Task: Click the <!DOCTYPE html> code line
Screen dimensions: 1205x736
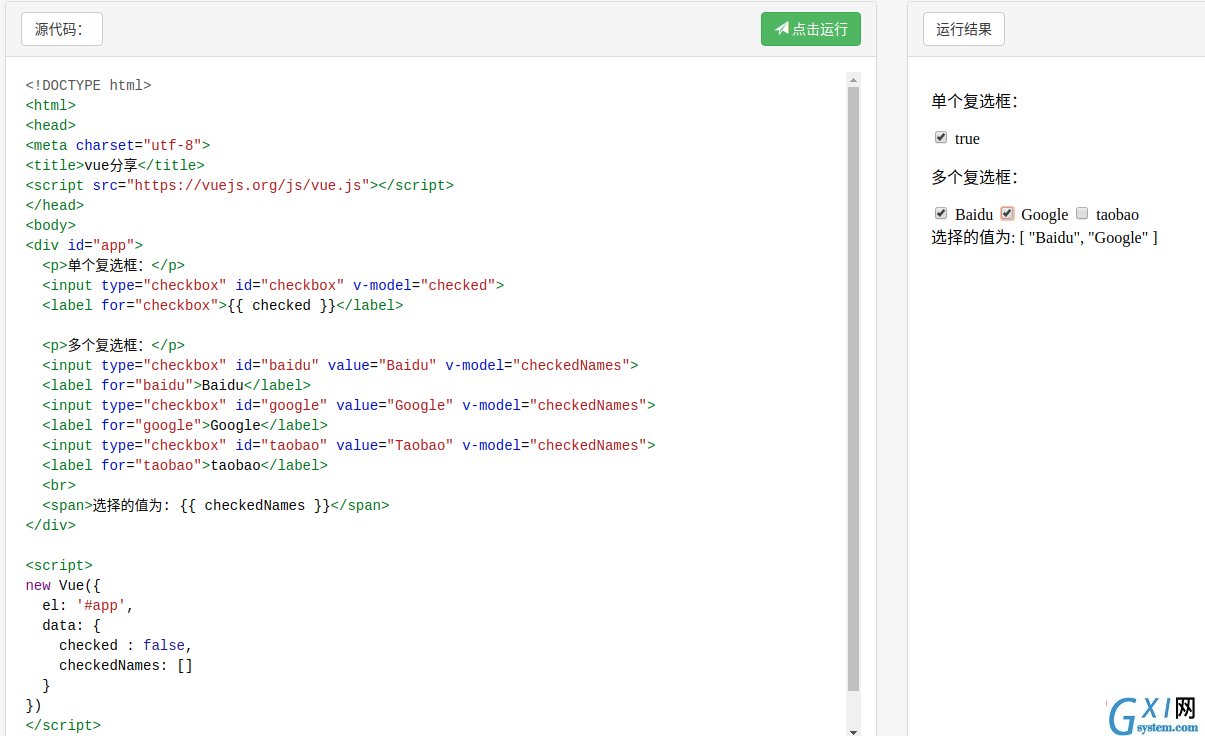Action: coord(88,85)
